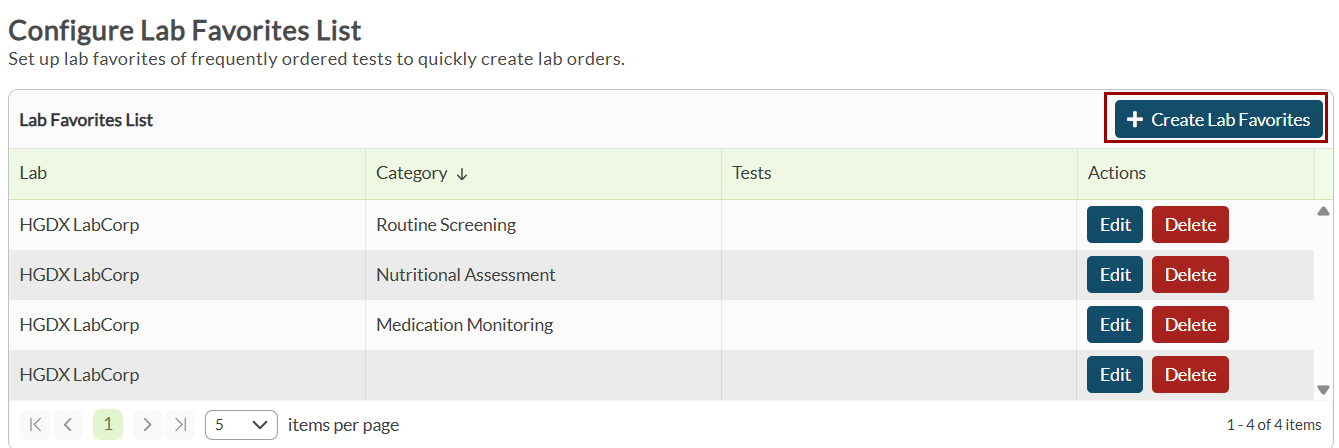Sort by the Category column header
The image size is (1339, 448).
(x=412, y=173)
